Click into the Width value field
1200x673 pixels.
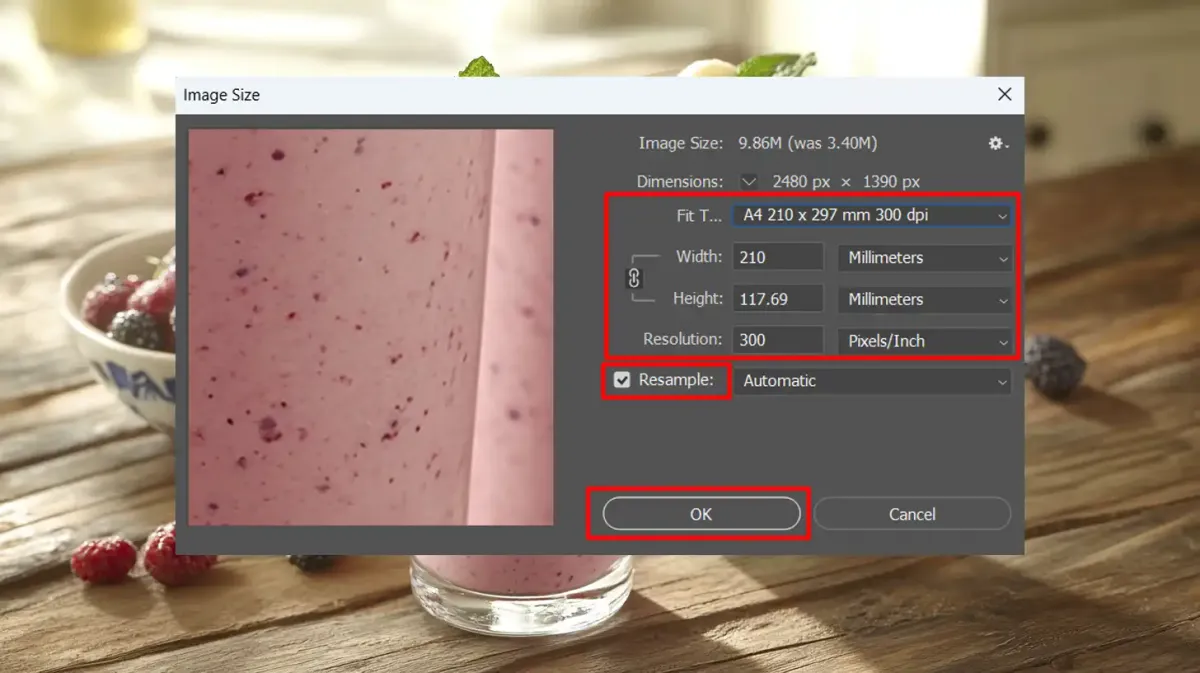[778, 257]
